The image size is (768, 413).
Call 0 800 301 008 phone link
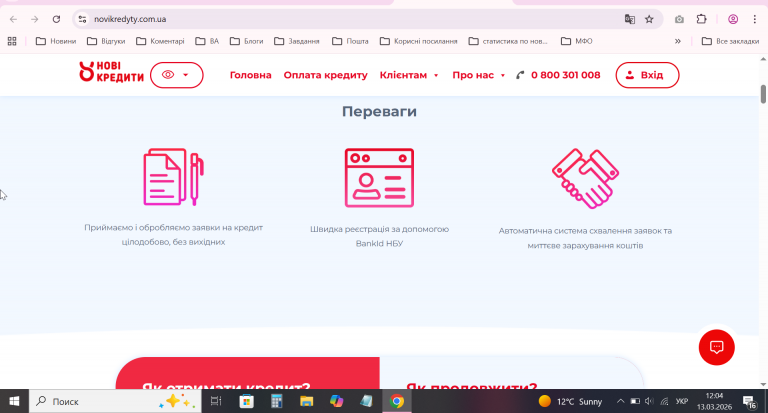click(558, 75)
